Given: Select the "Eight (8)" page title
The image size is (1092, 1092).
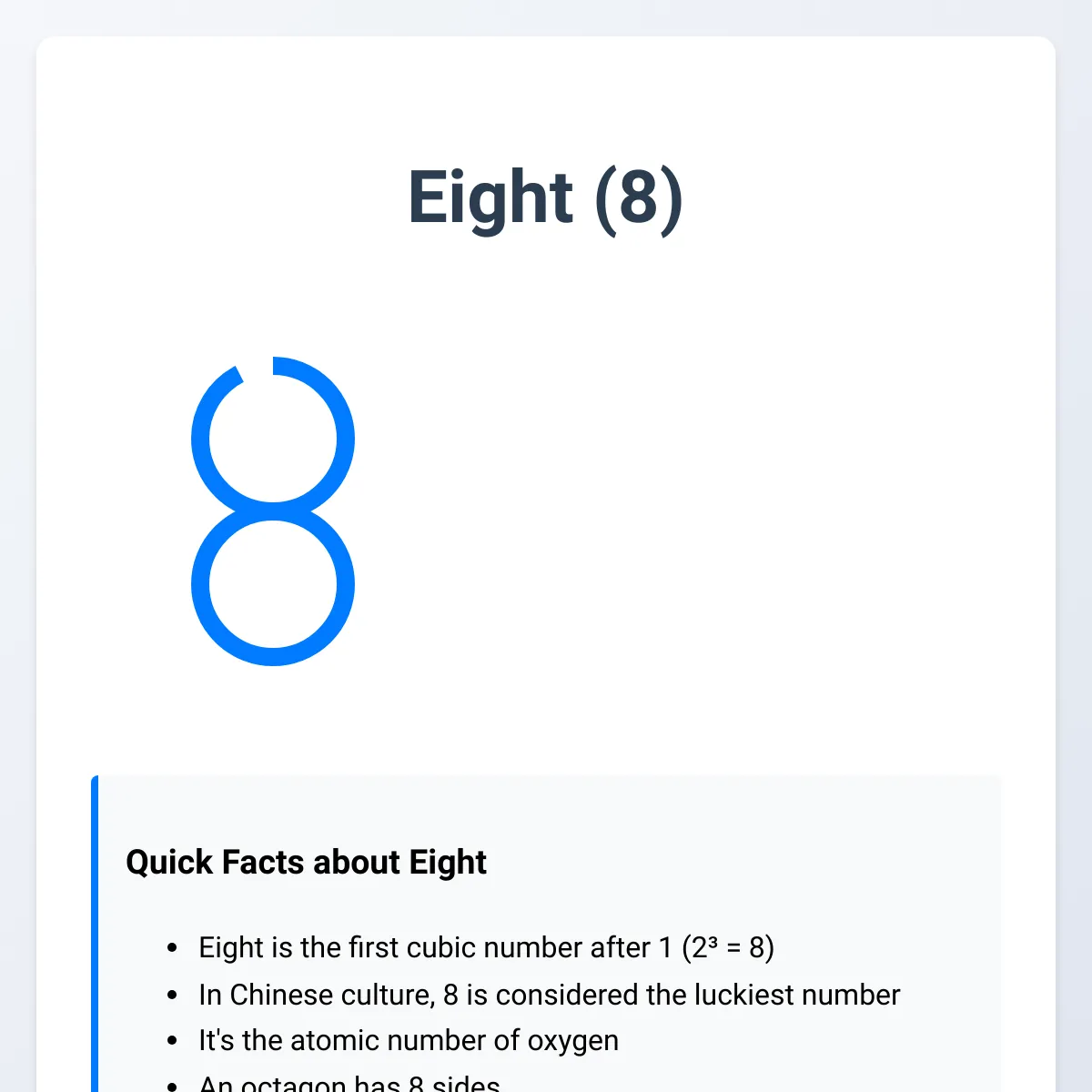Looking at the screenshot, I should pos(545,197).
